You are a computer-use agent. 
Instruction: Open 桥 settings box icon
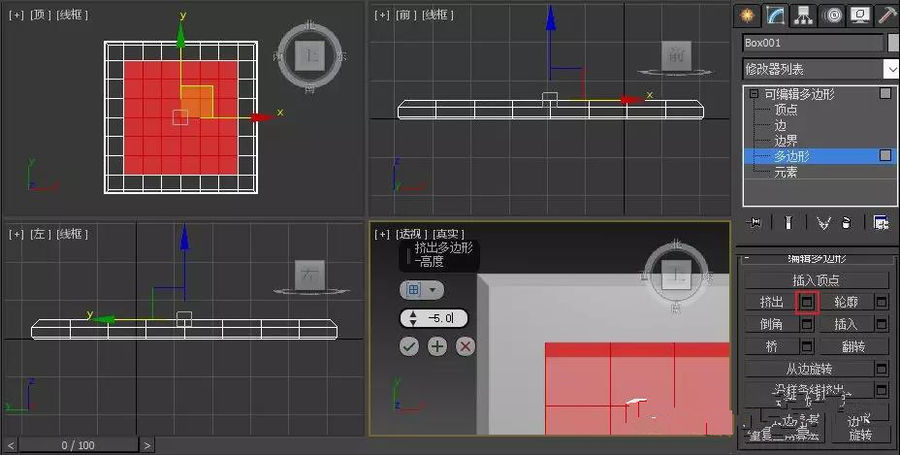807,347
